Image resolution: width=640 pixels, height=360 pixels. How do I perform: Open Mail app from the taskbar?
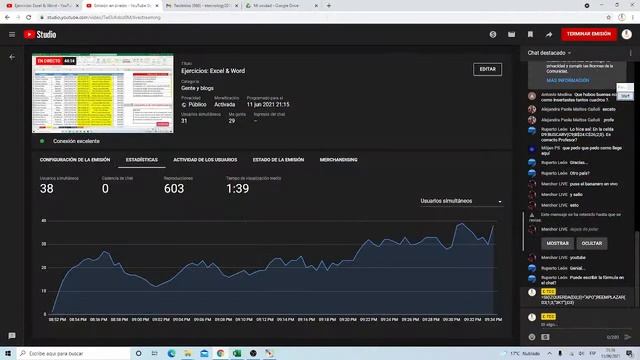pos(204,353)
